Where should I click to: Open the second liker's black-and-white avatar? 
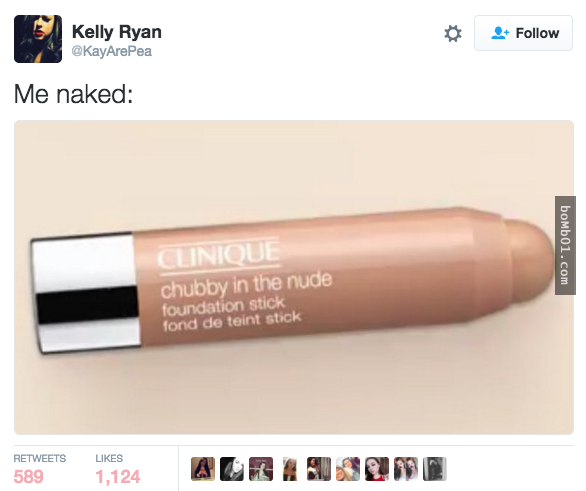(232, 469)
